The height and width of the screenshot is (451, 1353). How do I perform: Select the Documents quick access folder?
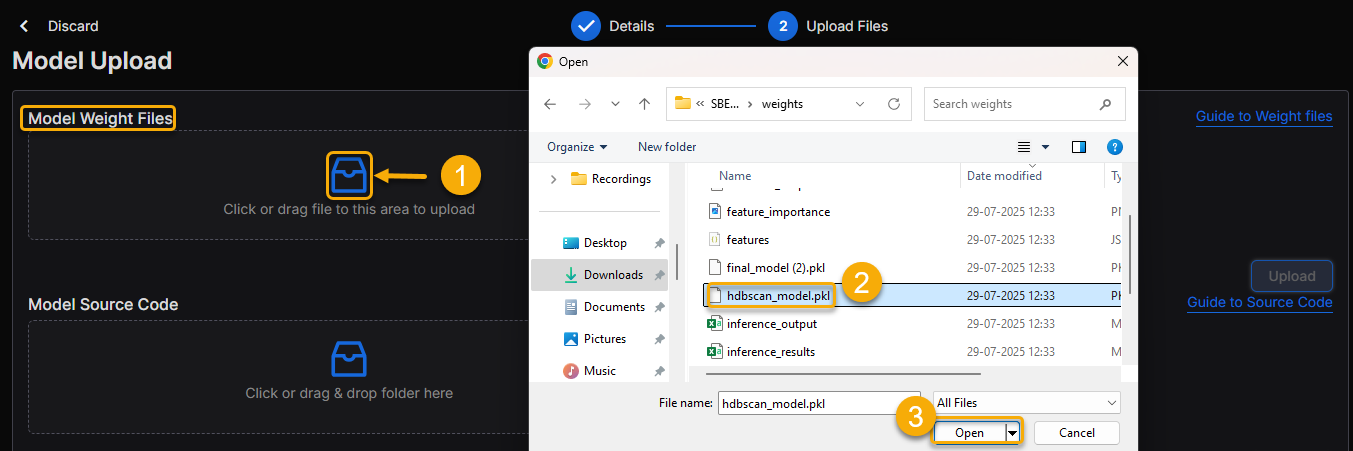click(x=613, y=307)
